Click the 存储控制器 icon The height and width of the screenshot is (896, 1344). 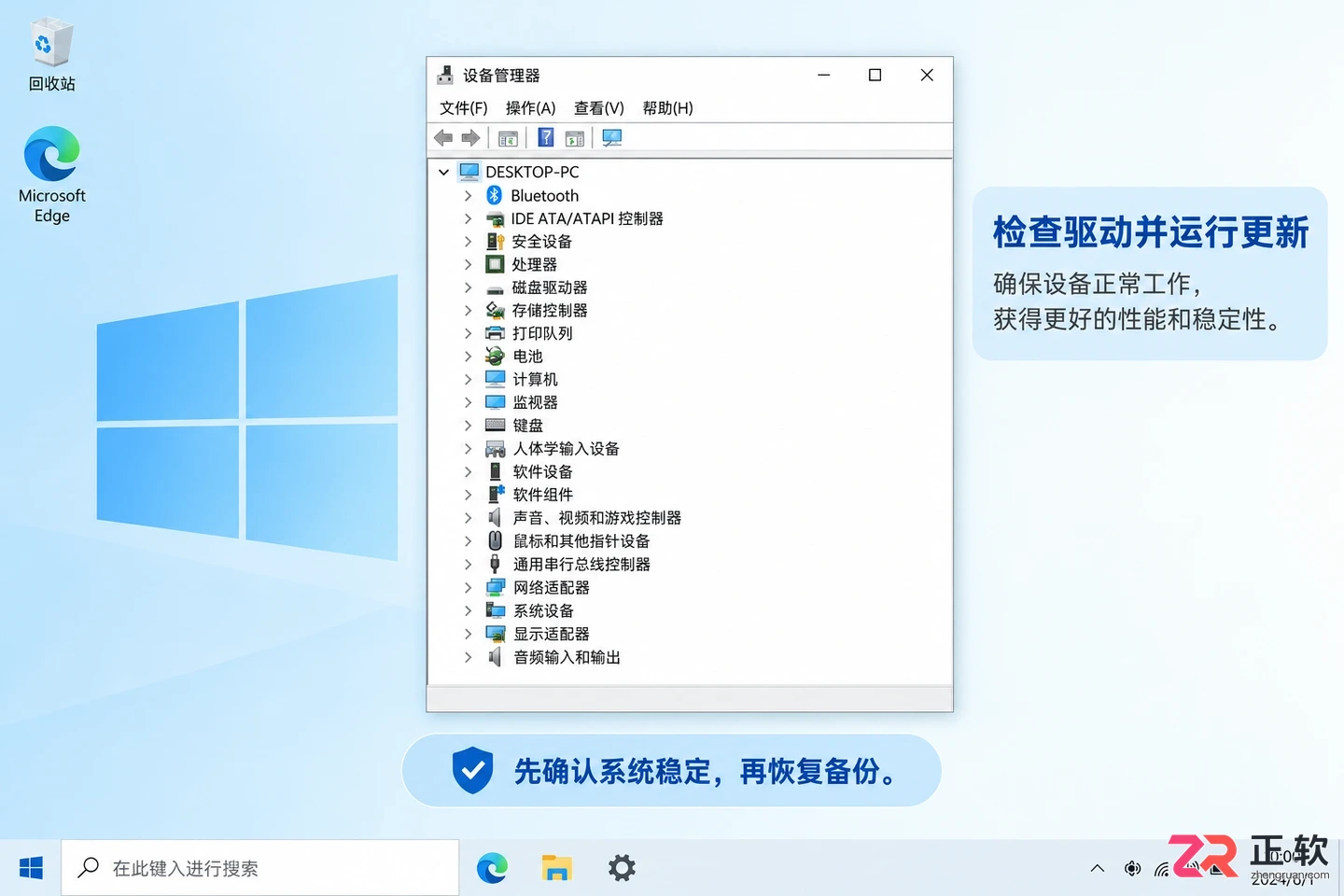tap(495, 310)
